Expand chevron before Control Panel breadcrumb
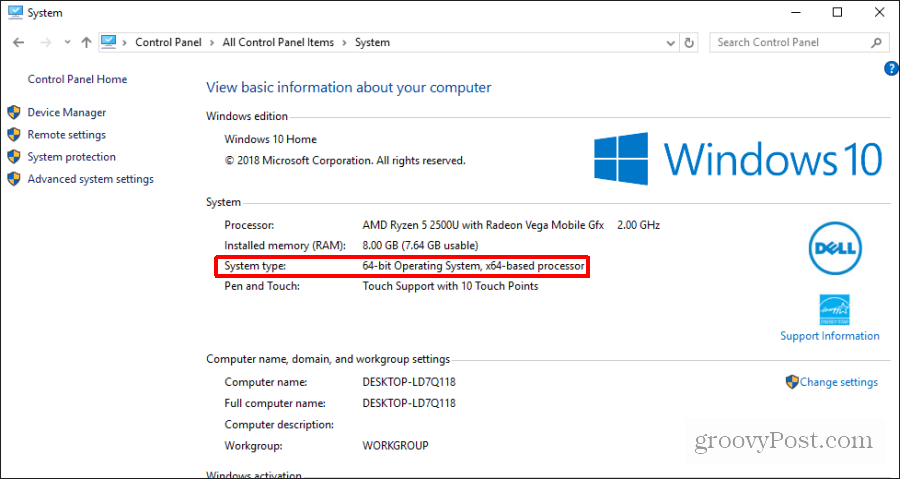This screenshot has width=900, height=479. pyautogui.click(x=125, y=42)
